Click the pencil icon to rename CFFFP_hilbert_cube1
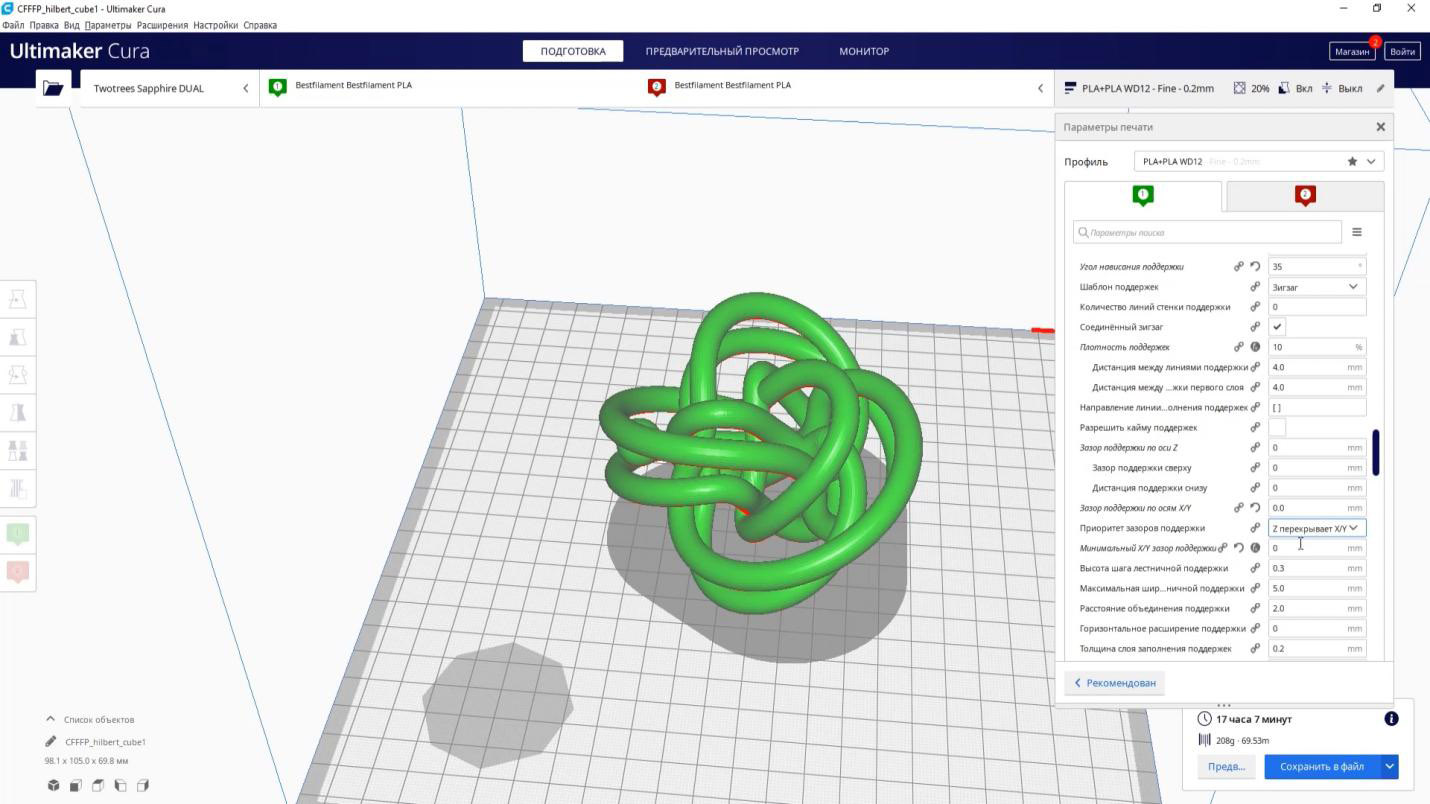This screenshot has width=1430, height=804. tap(51, 742)
